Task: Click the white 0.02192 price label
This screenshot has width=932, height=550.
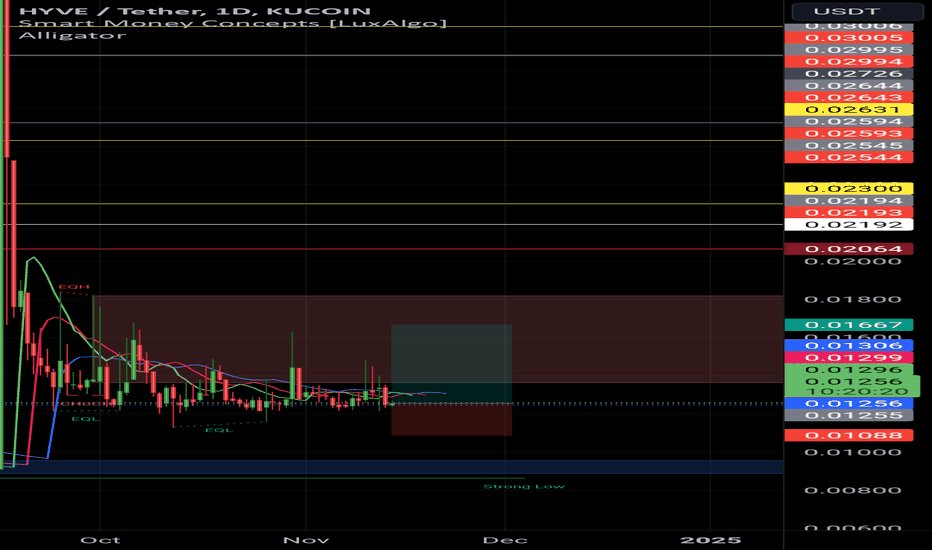Action: click(x=849, y=225)
